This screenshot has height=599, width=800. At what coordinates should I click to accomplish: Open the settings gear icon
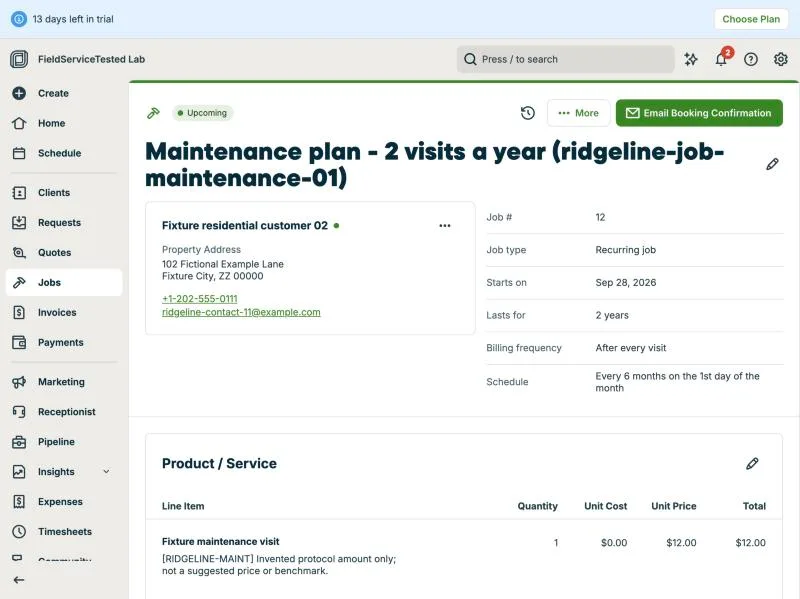(x=781, y=59)
